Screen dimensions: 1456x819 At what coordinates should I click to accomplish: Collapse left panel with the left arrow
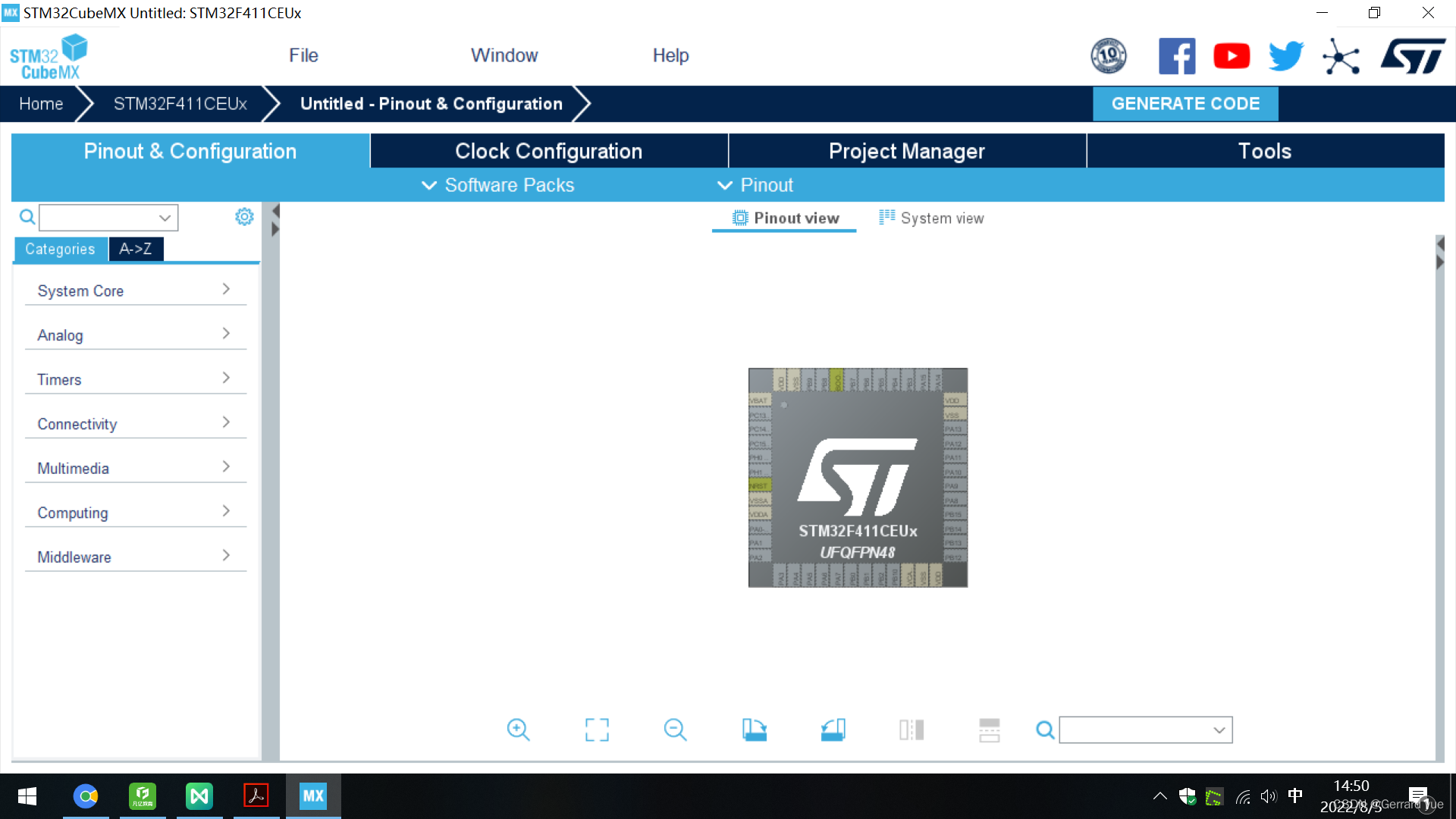pos(275,212)
